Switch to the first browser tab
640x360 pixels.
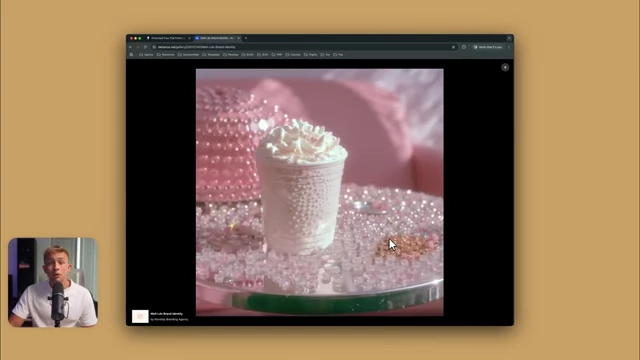[x=168, y=38]
